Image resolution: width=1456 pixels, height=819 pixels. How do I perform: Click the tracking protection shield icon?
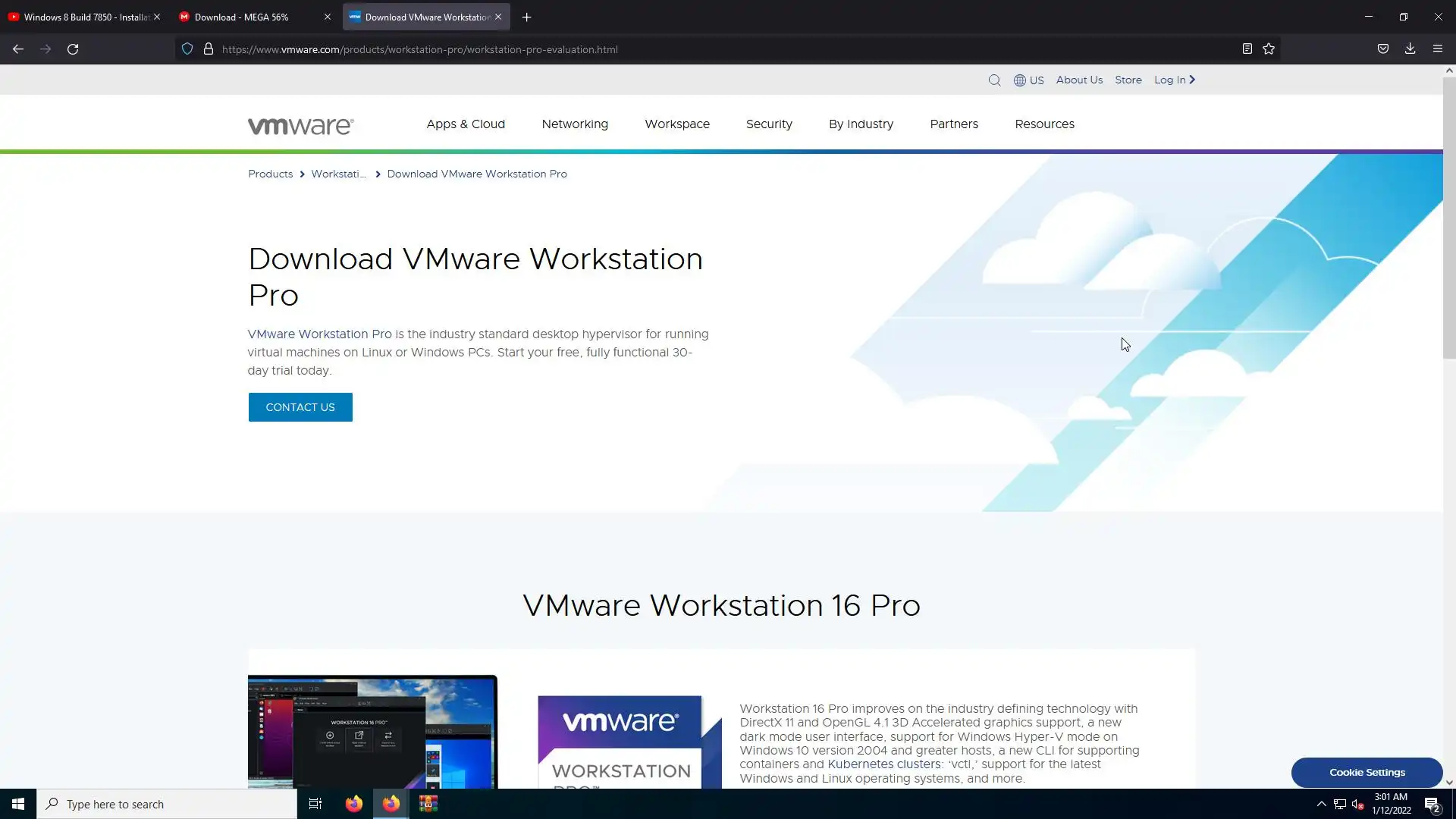[187, 49]
